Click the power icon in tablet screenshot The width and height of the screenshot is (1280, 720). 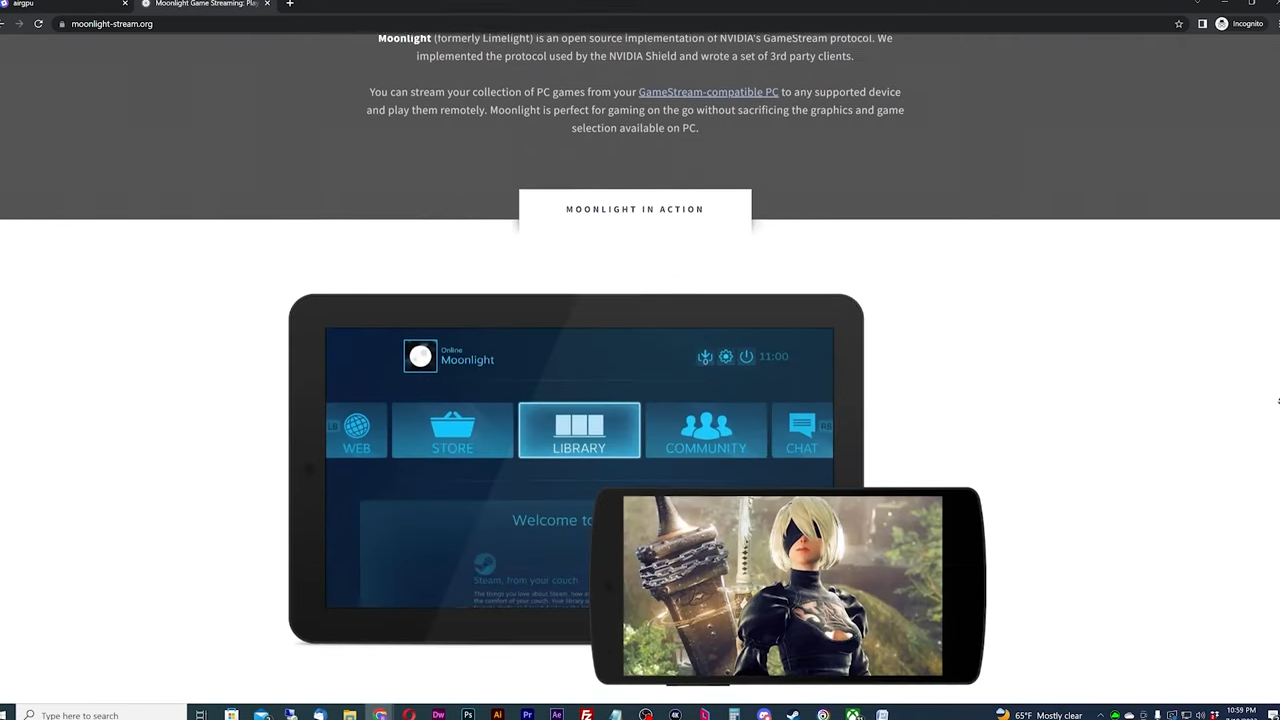746,356
